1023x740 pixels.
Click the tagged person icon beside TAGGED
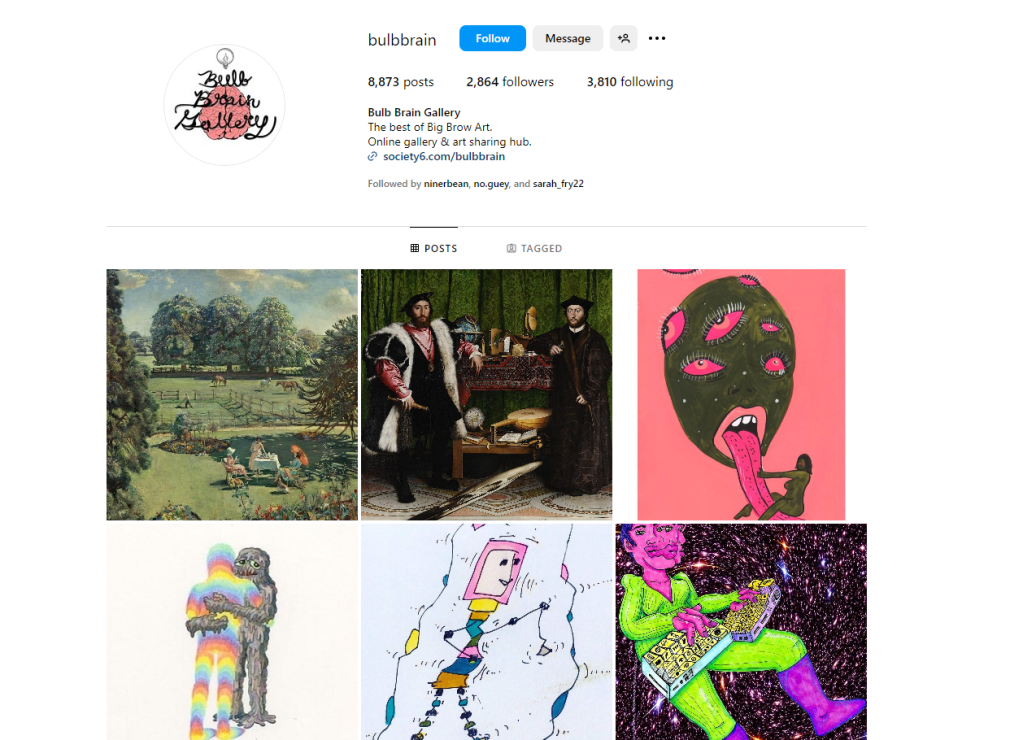click(512, 248)
